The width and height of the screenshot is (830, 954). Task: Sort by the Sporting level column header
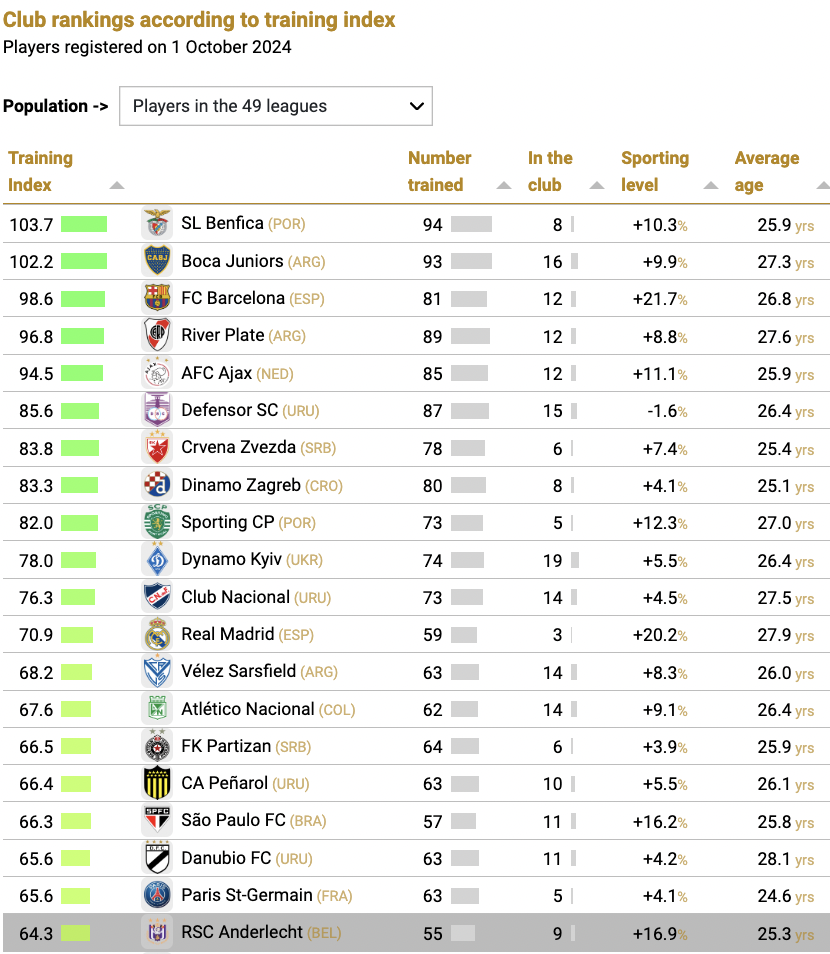coord(655,170)
